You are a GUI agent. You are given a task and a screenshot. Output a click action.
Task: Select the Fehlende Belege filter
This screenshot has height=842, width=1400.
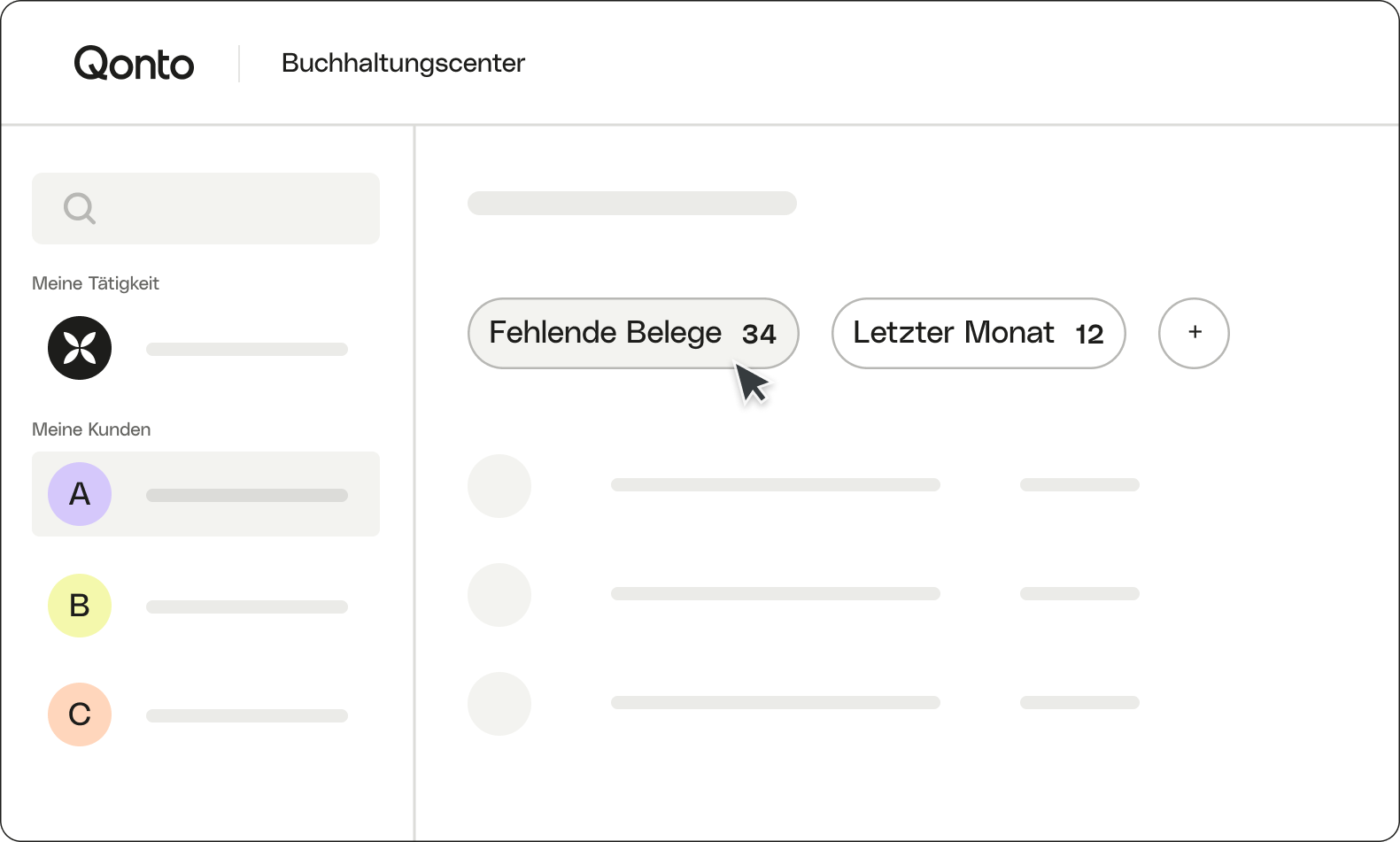(633, 333)
